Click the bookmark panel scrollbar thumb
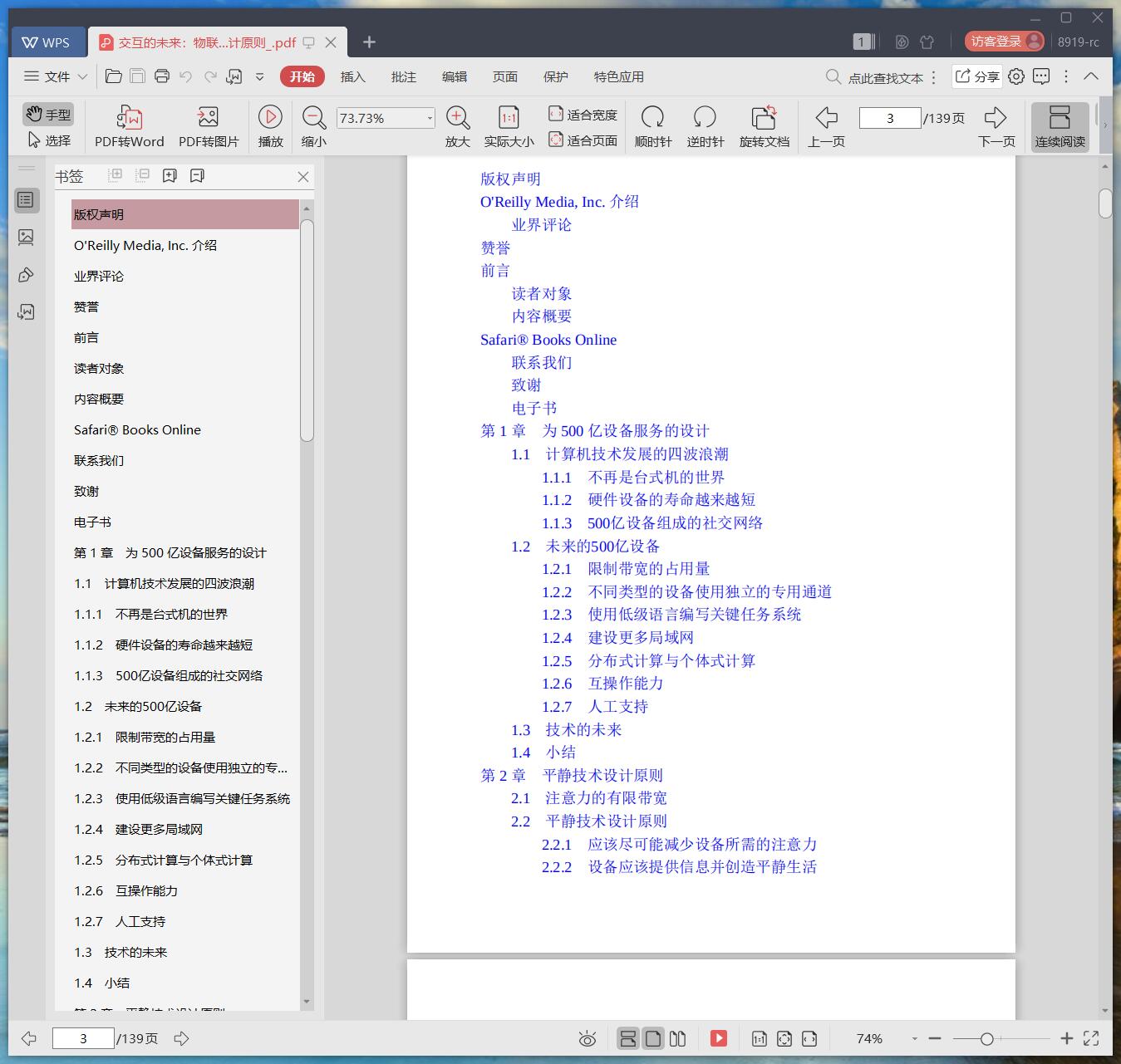This screenshot has height=1064, width=1121. [307, 330]
